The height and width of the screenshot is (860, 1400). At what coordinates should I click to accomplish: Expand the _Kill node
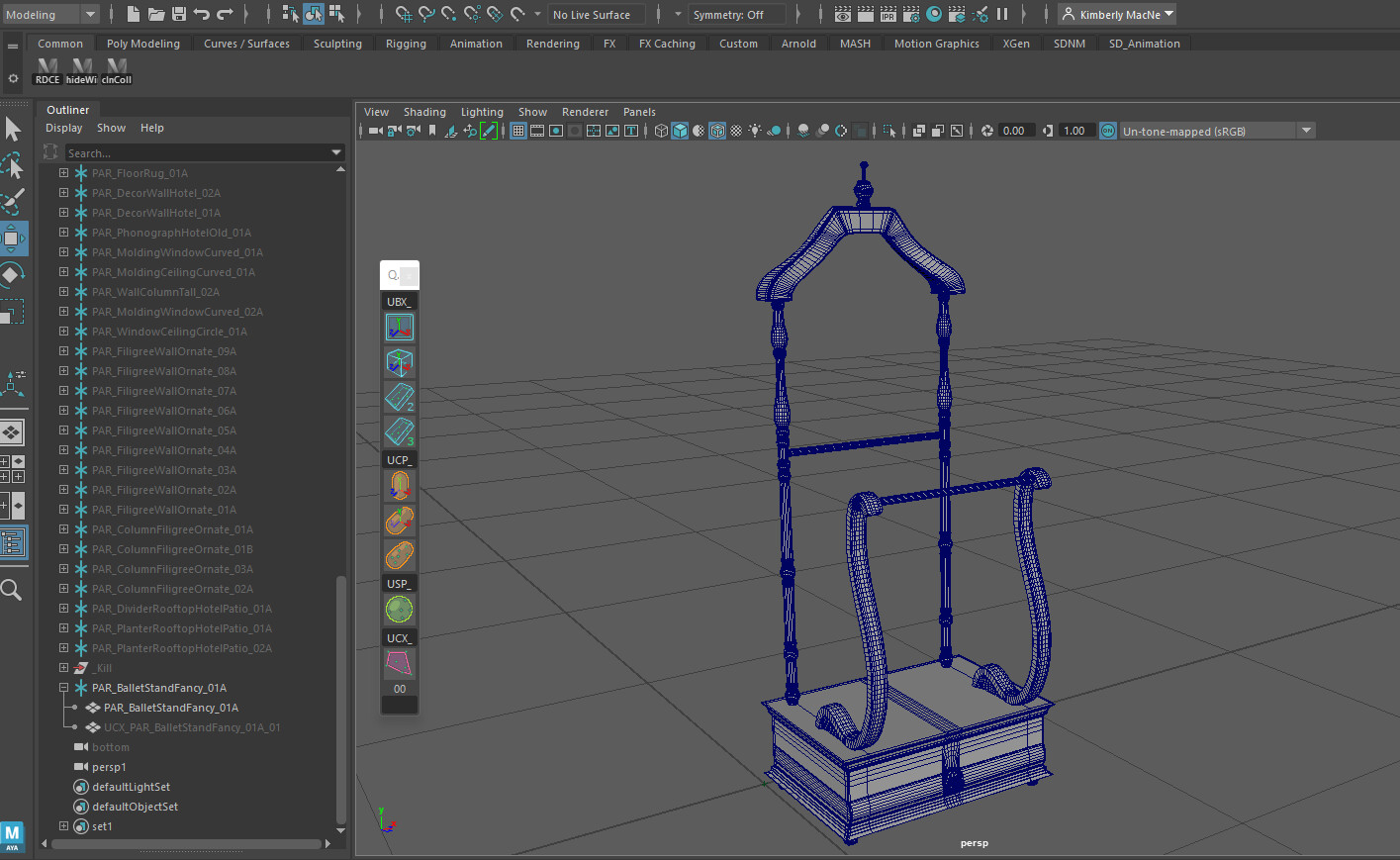coord(63,667)
